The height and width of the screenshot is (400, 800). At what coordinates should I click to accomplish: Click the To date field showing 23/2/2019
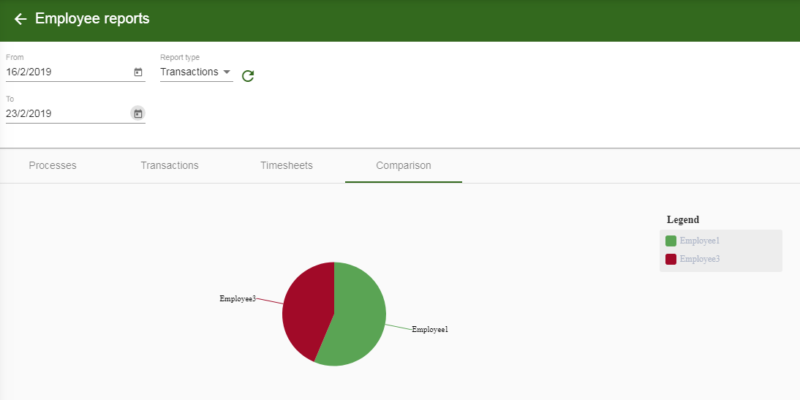click(x=65, y=113)
